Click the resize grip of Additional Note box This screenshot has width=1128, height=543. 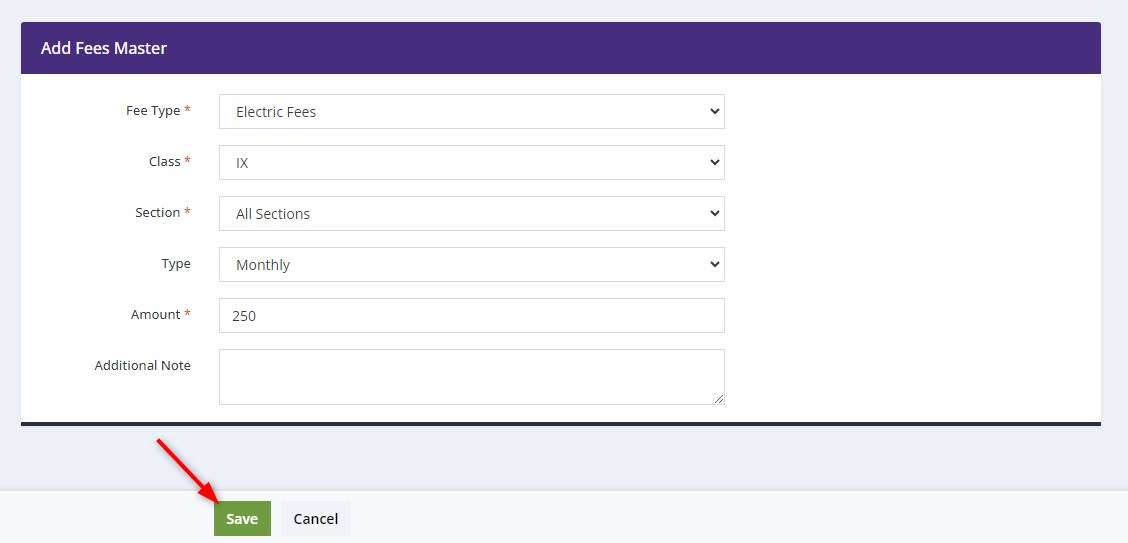(x=719, y=399)
